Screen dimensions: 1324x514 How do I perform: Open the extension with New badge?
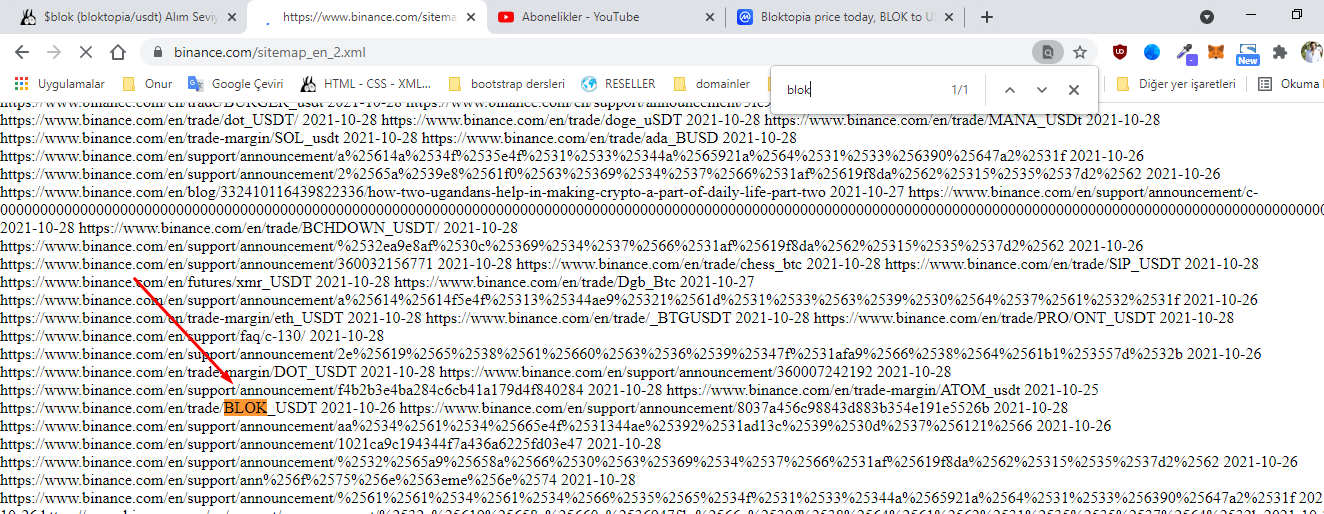1247,53
